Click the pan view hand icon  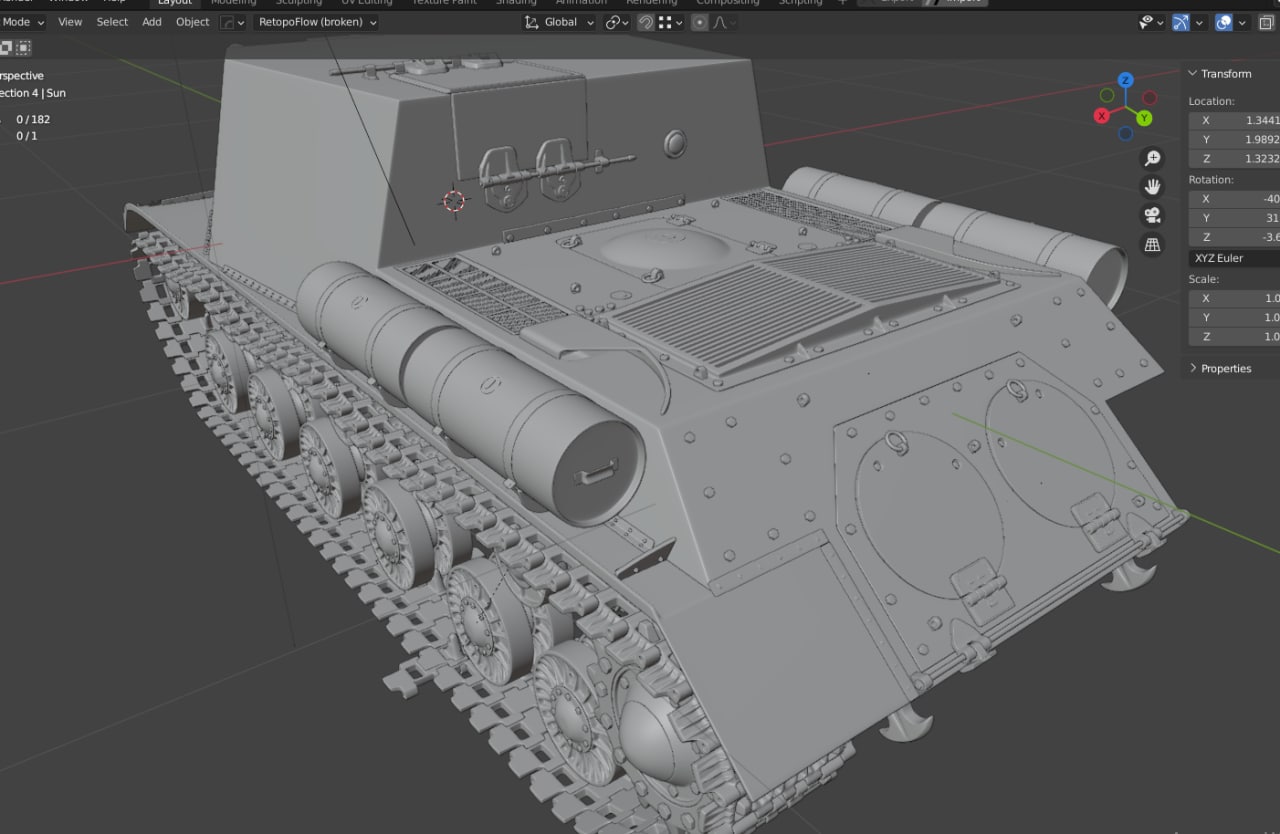1152,187
